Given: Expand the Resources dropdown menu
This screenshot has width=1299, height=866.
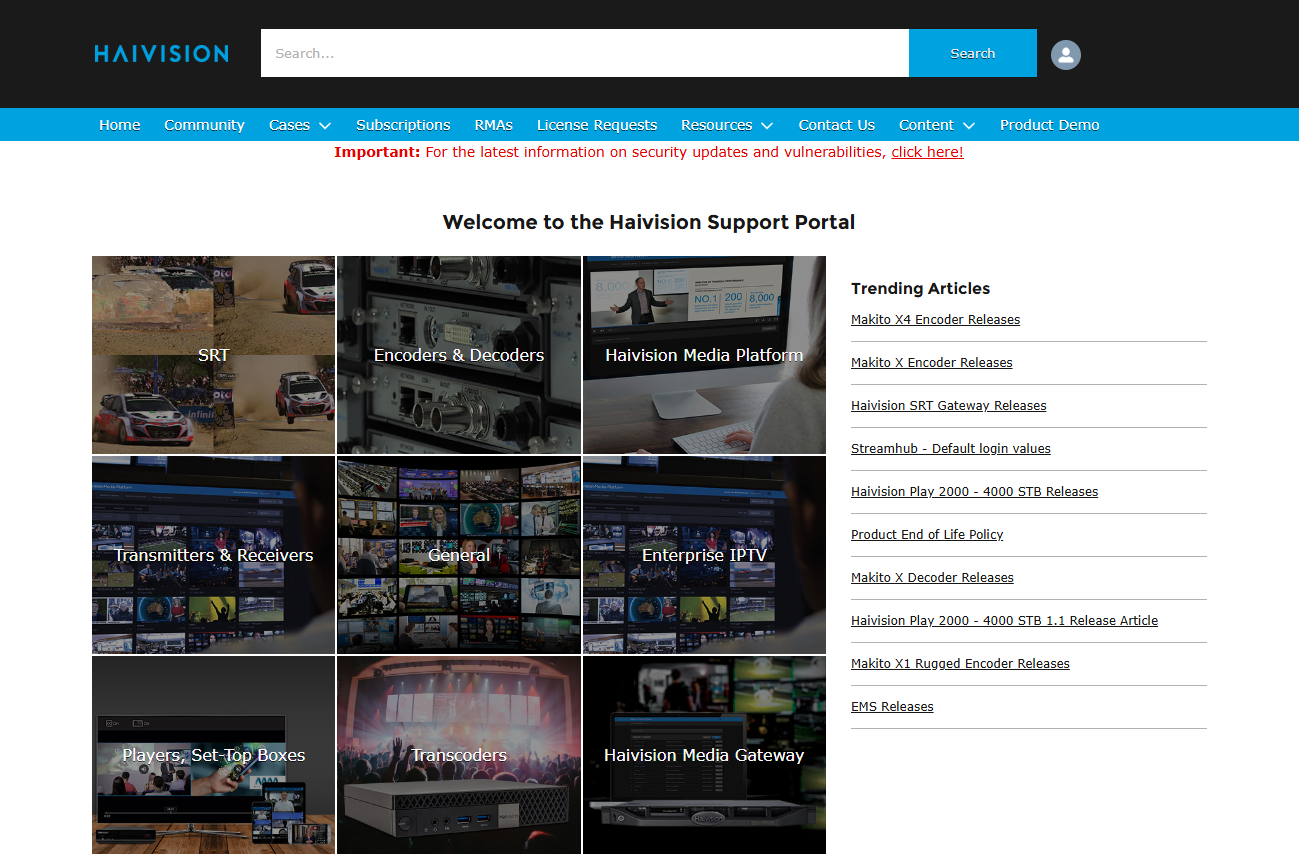Looking at the screenshot, I should (726, 124).
